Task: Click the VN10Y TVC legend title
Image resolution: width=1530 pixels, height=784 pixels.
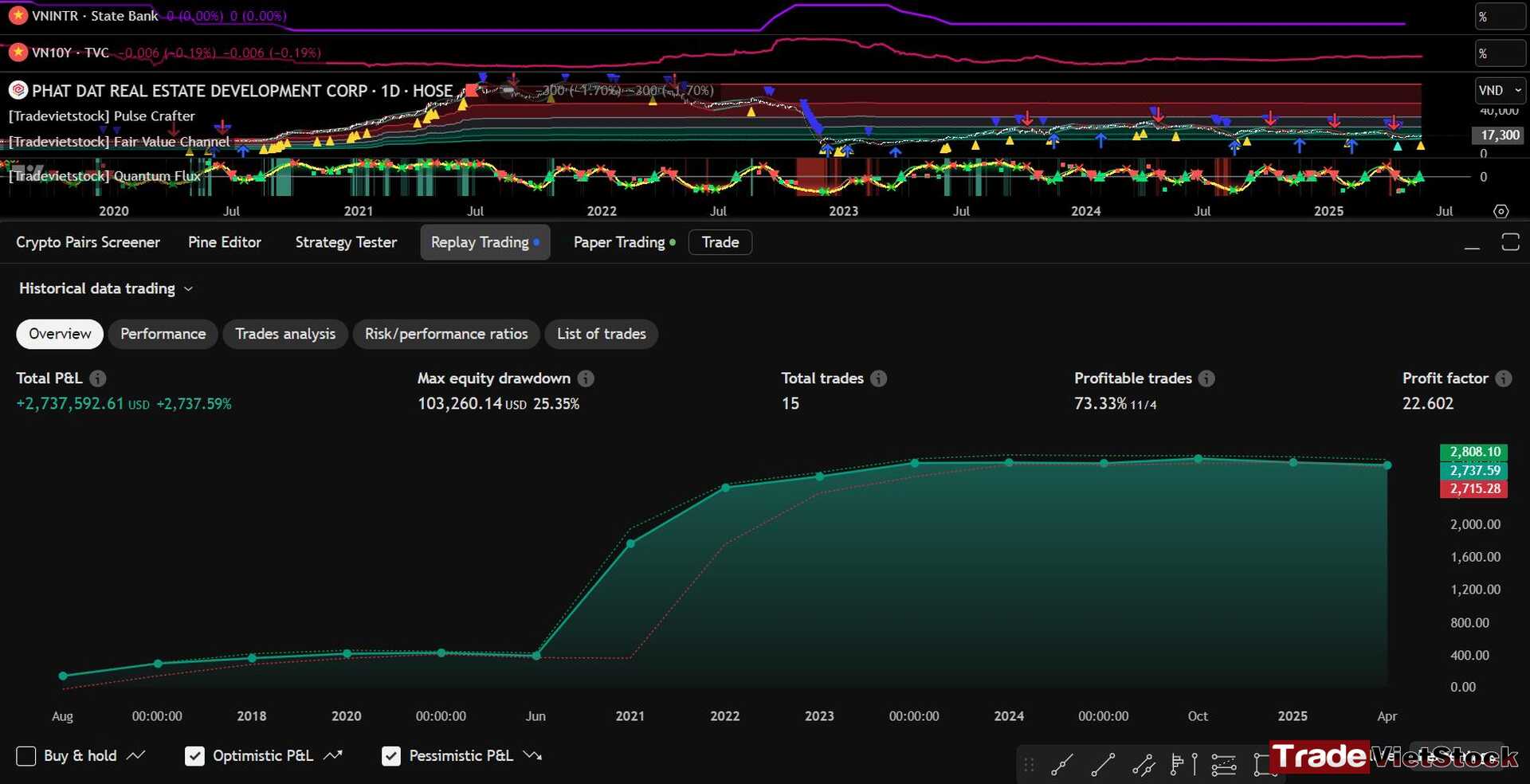Action: click(70, 53)
